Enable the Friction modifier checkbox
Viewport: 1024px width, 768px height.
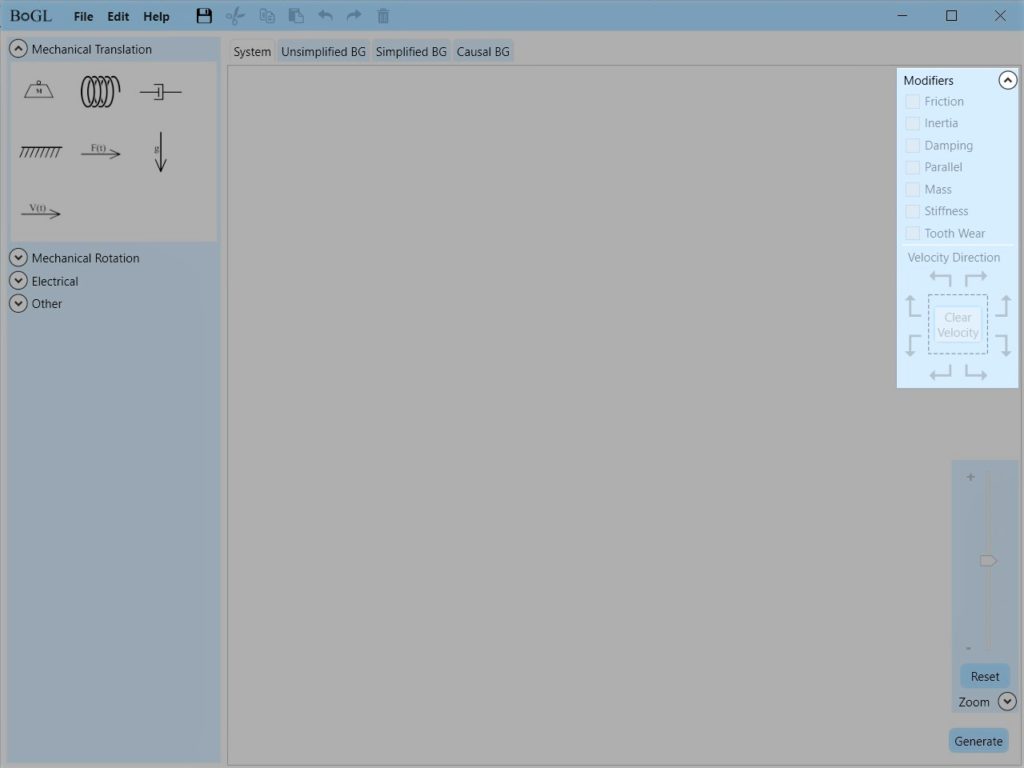coord(912,102)
